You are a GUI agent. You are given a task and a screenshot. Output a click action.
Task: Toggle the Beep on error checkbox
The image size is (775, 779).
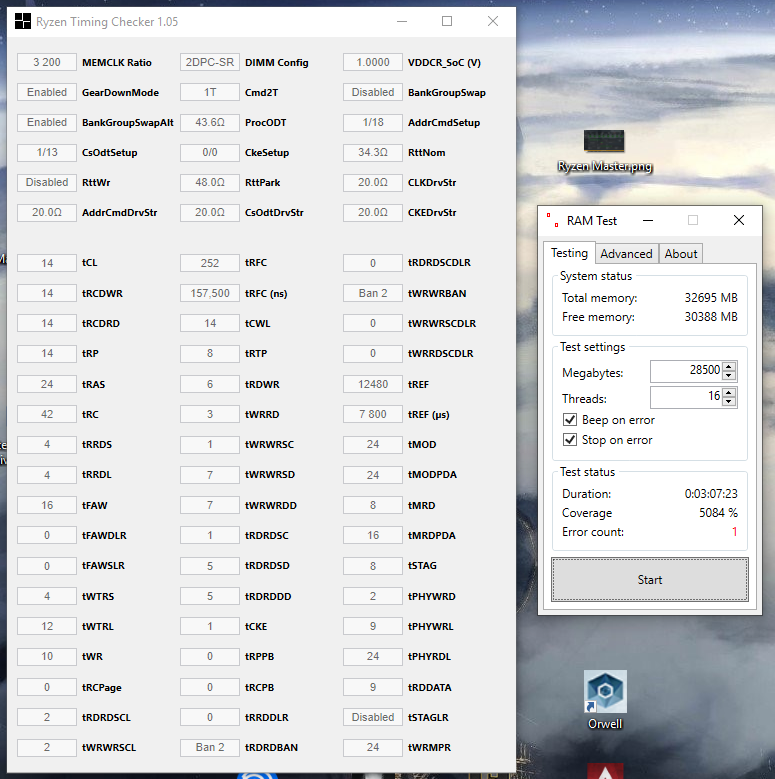coord(570,420)
